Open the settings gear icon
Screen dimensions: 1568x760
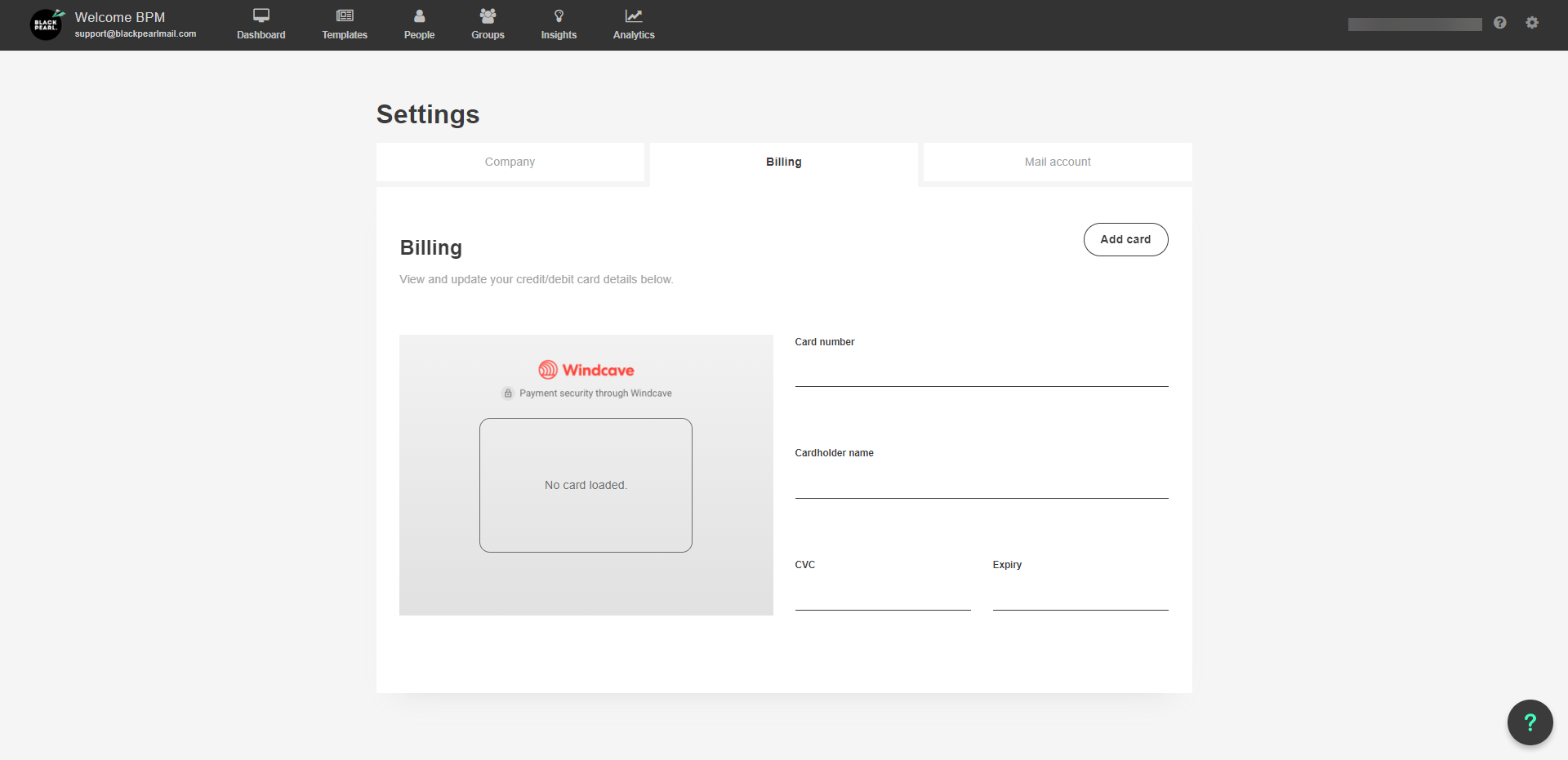[x=1532, y=23]
